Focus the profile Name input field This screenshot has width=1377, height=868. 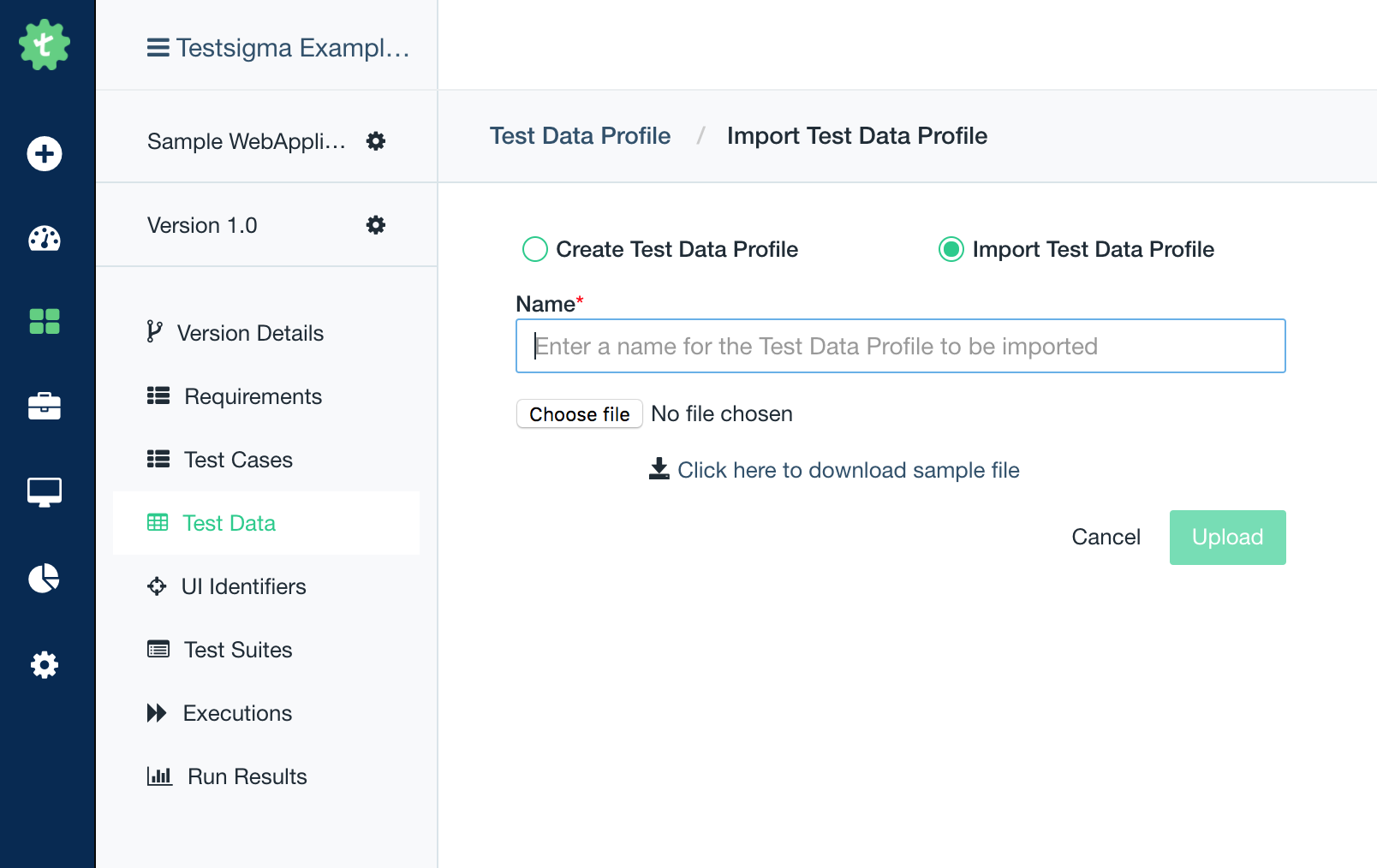coord(900,346)
